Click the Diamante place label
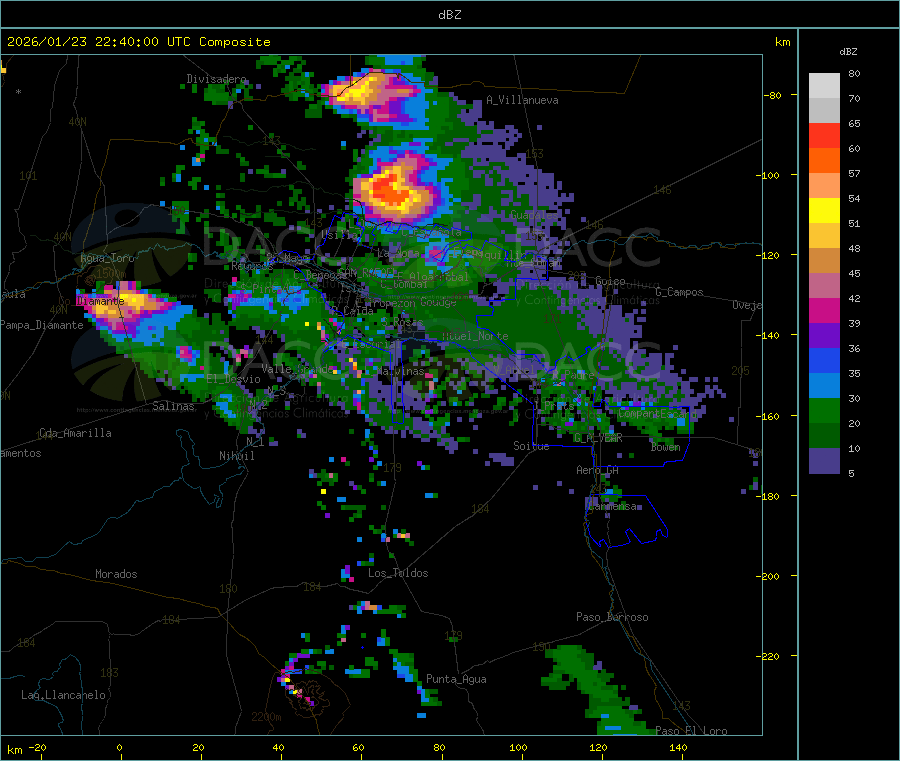The height and width of the screenshot is (761, 900). click(100, 301)
